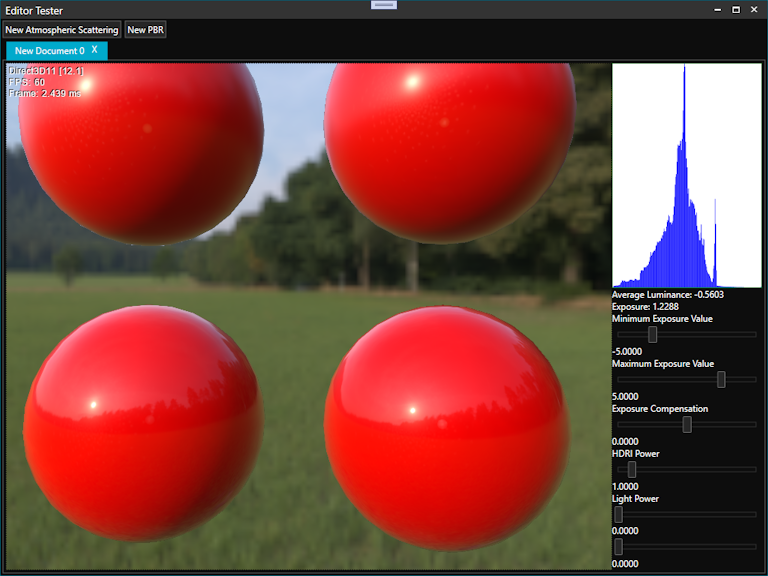Click the small handle at title bar center
This screenshot has height=576, width=768.
click(x=384, y=5)
